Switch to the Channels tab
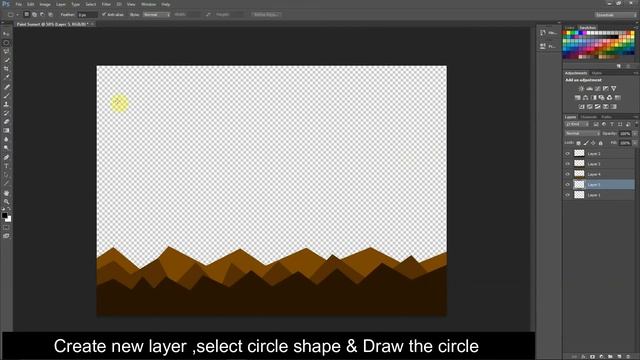Image resolution: width=640 pixels, height=360 pixels. (x=589, y=117)
